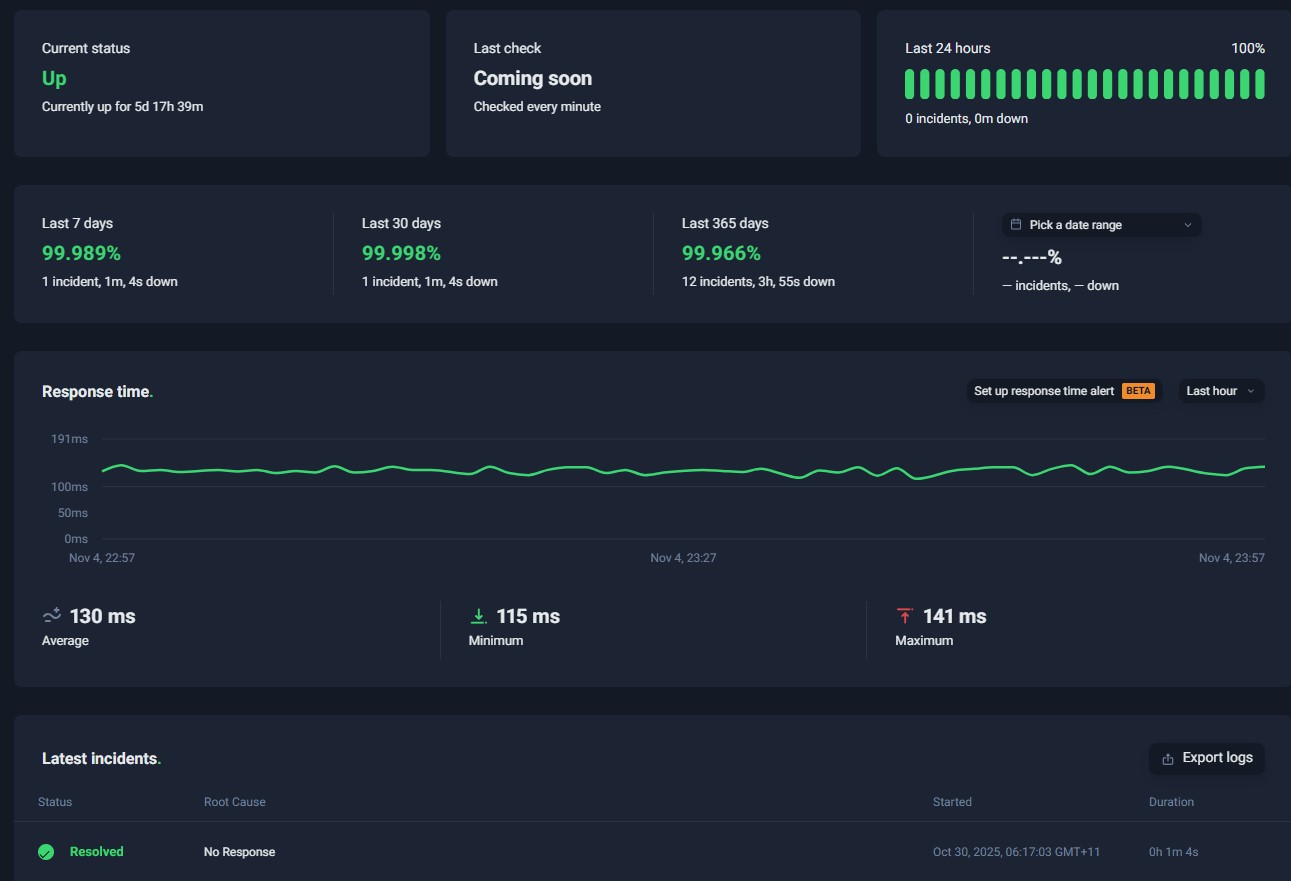Click the calendar icon in date range picker

click(x=1016, y=225)
